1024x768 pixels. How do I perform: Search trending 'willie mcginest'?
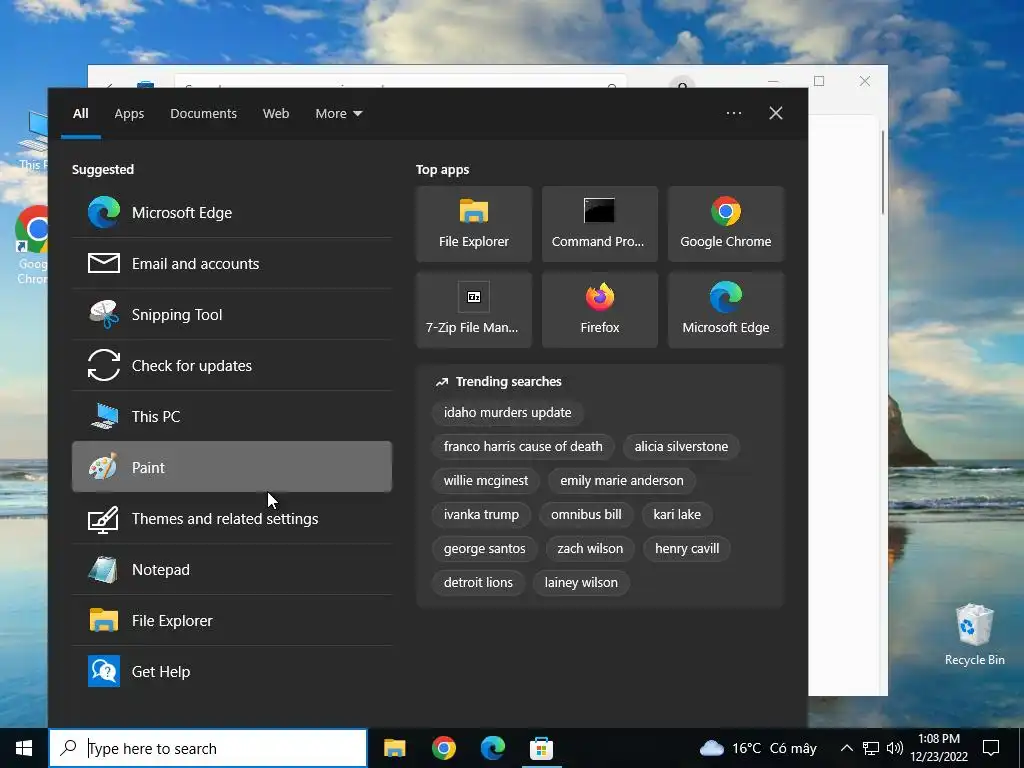click(x=486, y=481)
